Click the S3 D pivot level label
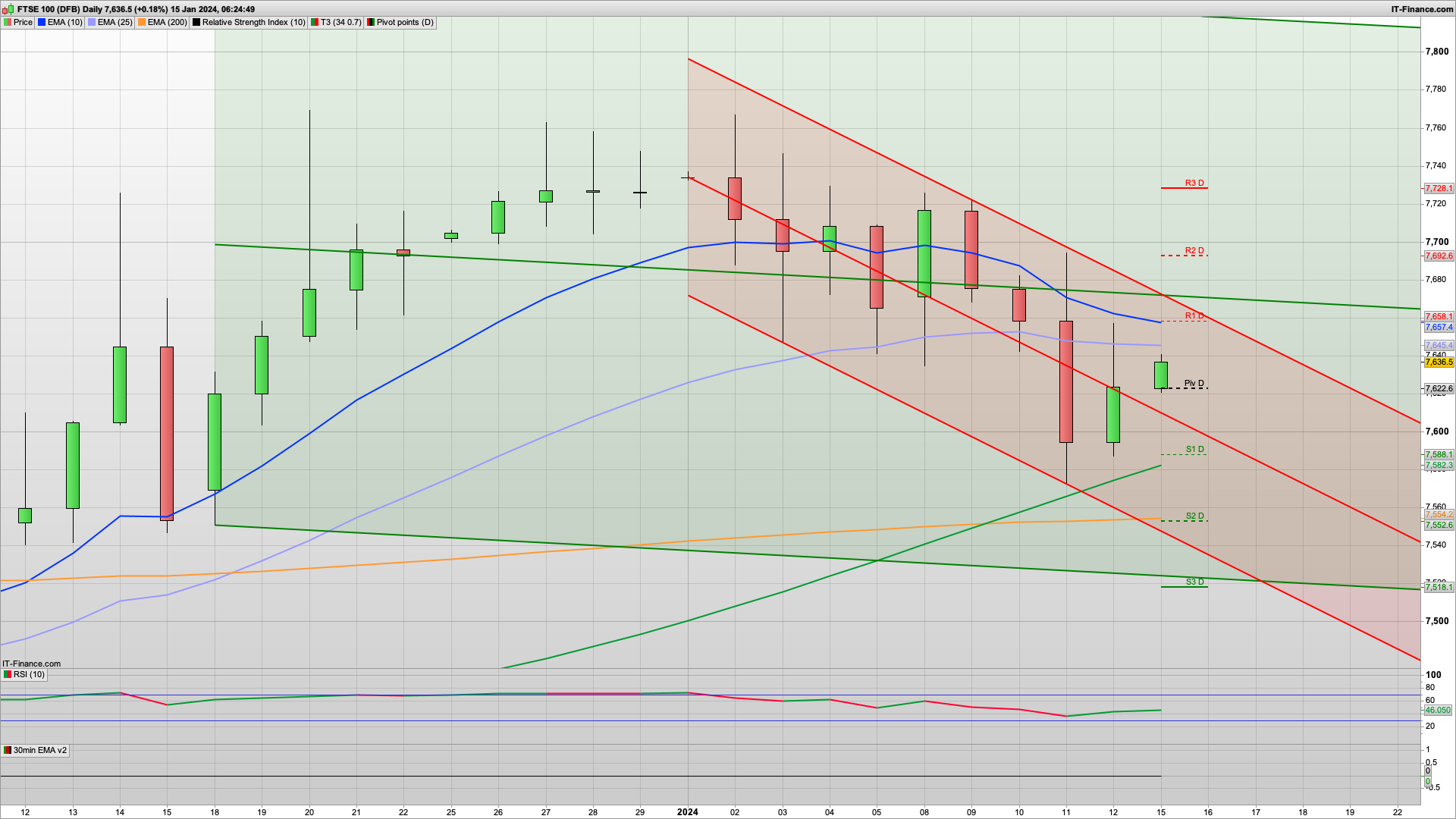The height and width of the screenshot is (819, 1456). (x=1194, y=582)
